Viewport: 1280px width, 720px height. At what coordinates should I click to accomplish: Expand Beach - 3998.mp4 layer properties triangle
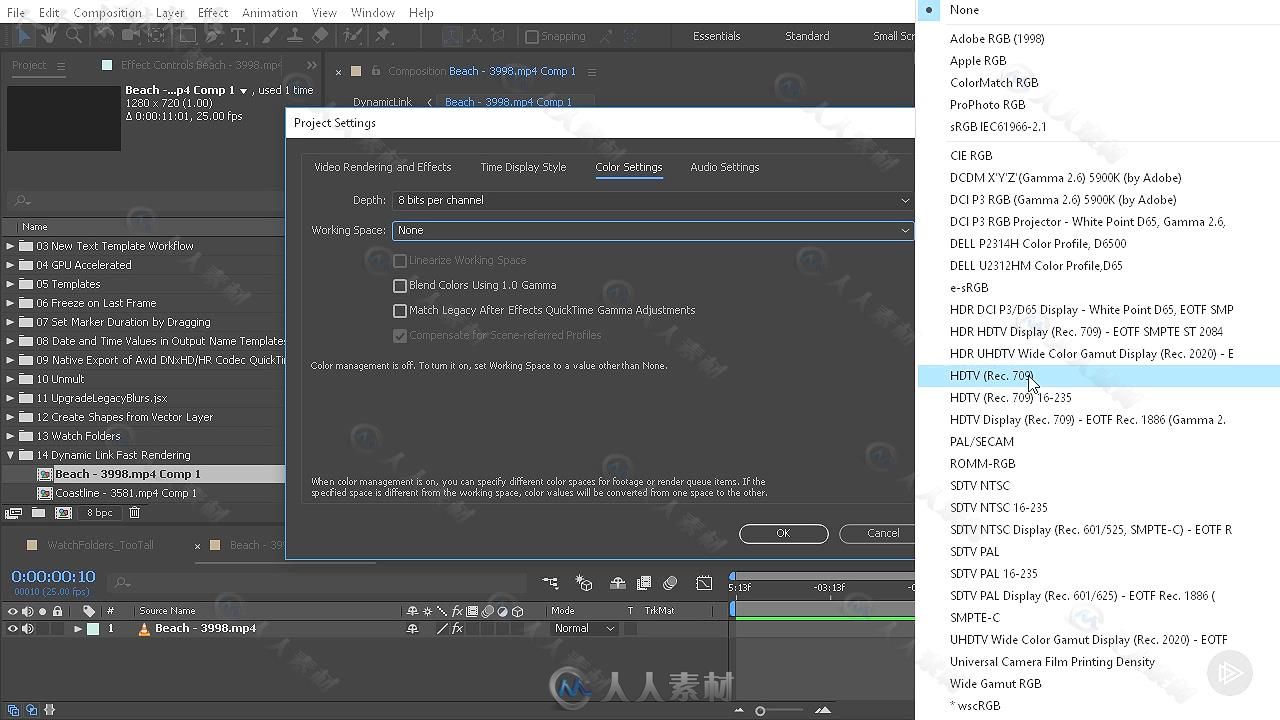[x=78, y=629]
